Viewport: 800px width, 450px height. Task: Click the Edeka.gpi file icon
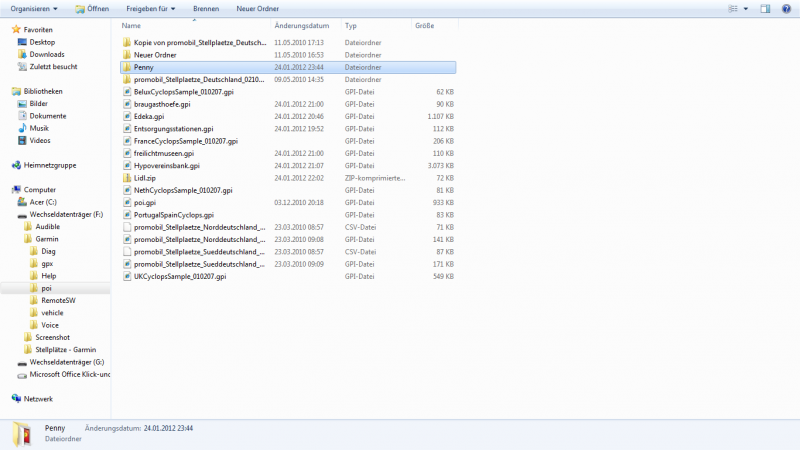click(x=126, y=116)
